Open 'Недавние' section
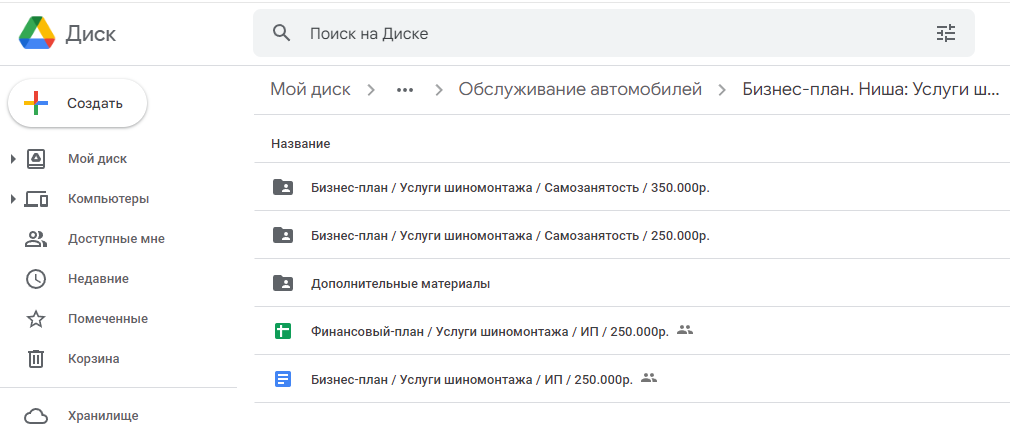1010x432 pixels. tap(98, 279)
